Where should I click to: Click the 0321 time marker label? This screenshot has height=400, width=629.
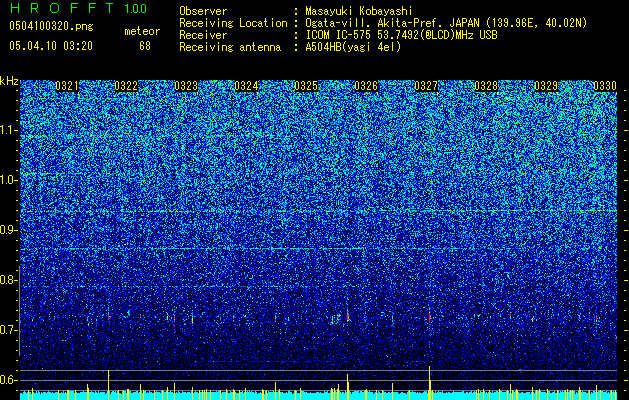(x=67, y=86)
